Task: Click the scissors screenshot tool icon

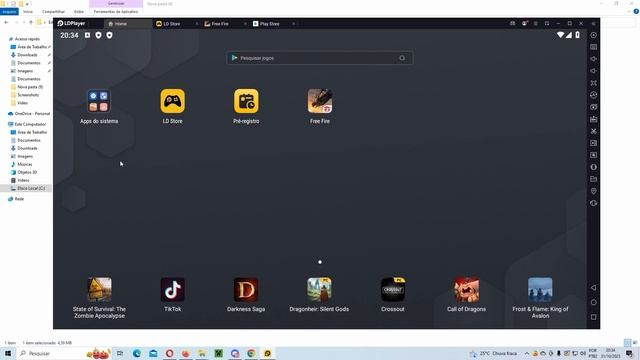Action: coord(593,131)
